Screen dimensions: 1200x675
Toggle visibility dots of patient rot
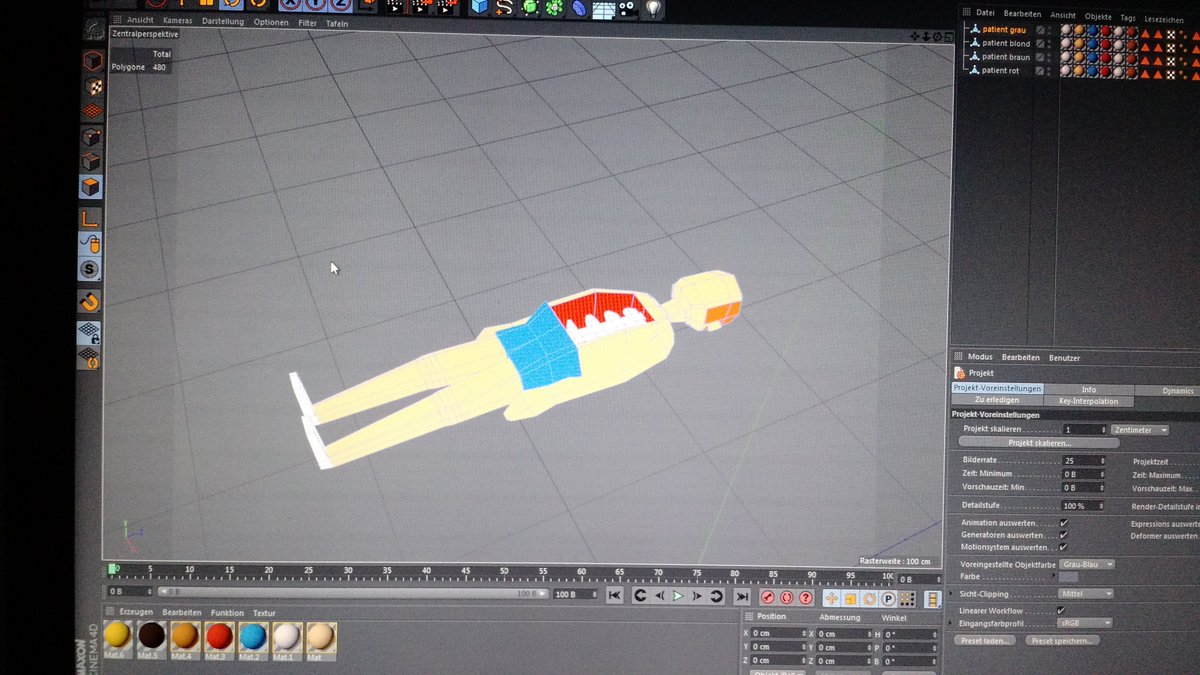tap(1049, 71)
